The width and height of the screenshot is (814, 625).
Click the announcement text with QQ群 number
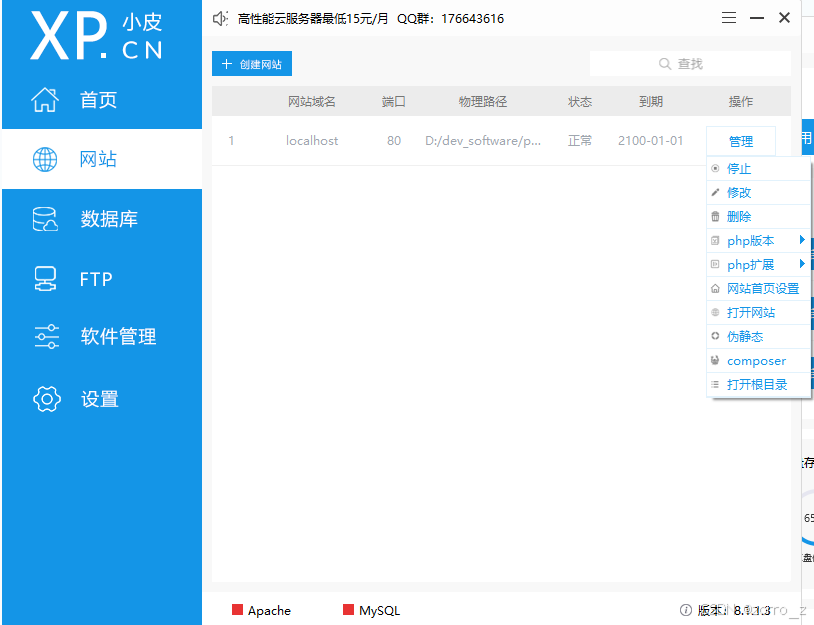pos(371,19)
